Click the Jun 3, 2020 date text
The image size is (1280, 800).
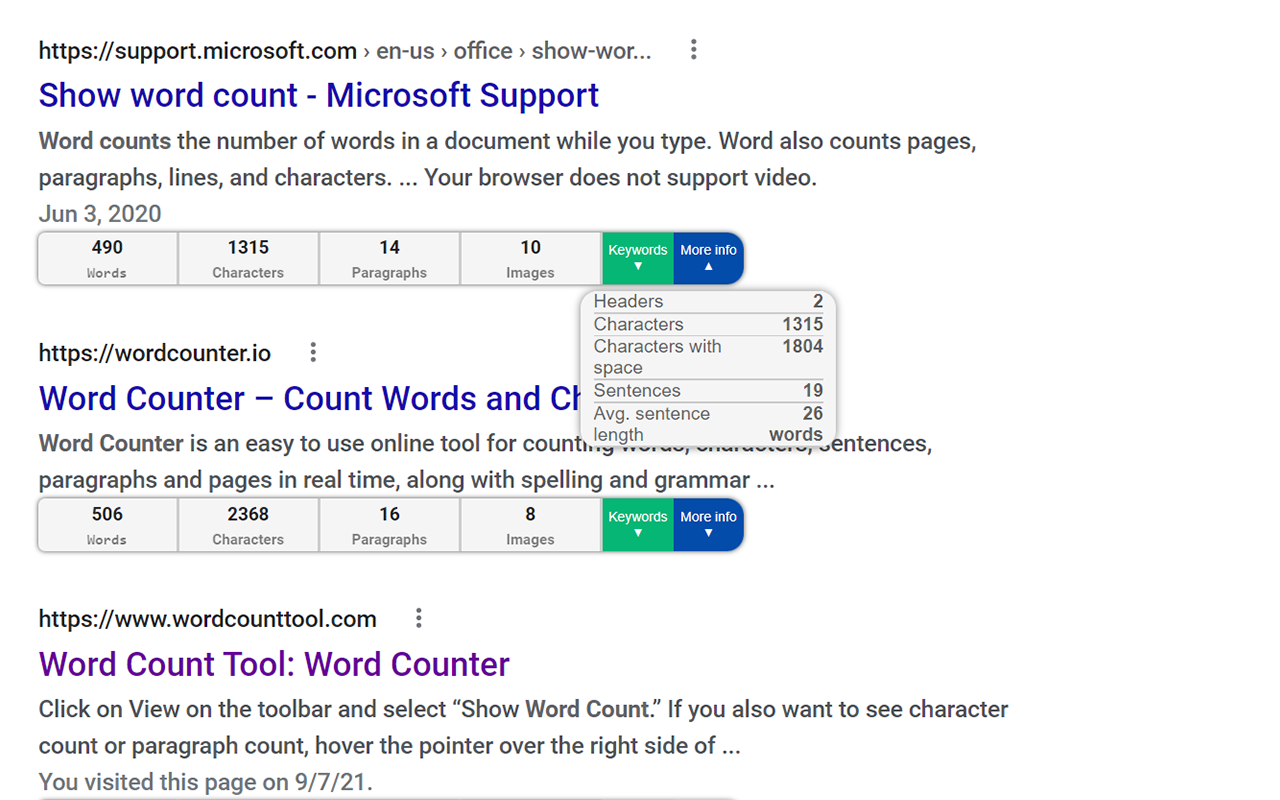tap(100, 214)
